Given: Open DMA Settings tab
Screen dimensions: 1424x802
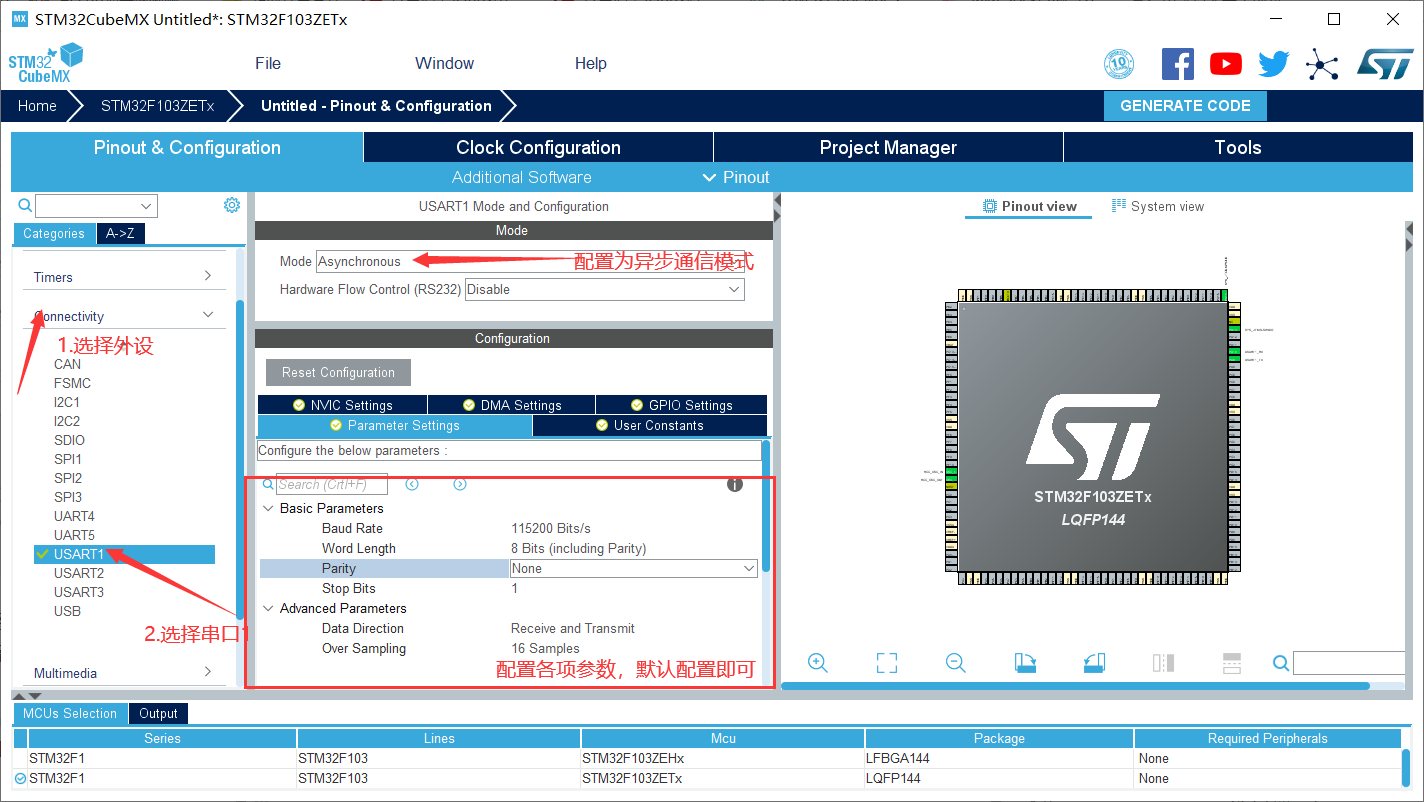Looking at the screenshot, I should coord(512,405).
